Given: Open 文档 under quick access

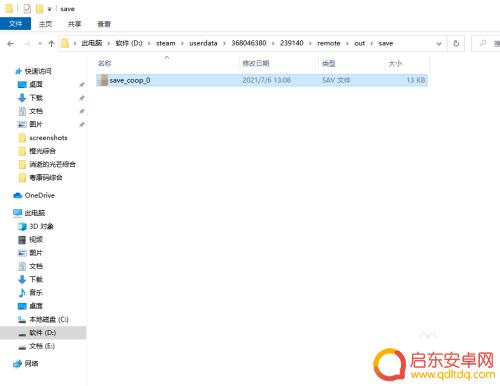Looking at the screenshot, I should coord(36,111).
